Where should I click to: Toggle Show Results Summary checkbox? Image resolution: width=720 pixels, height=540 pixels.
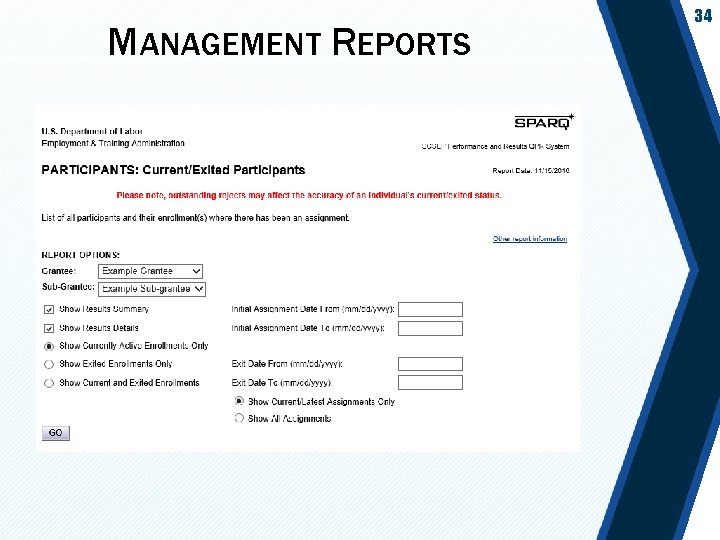49,309
